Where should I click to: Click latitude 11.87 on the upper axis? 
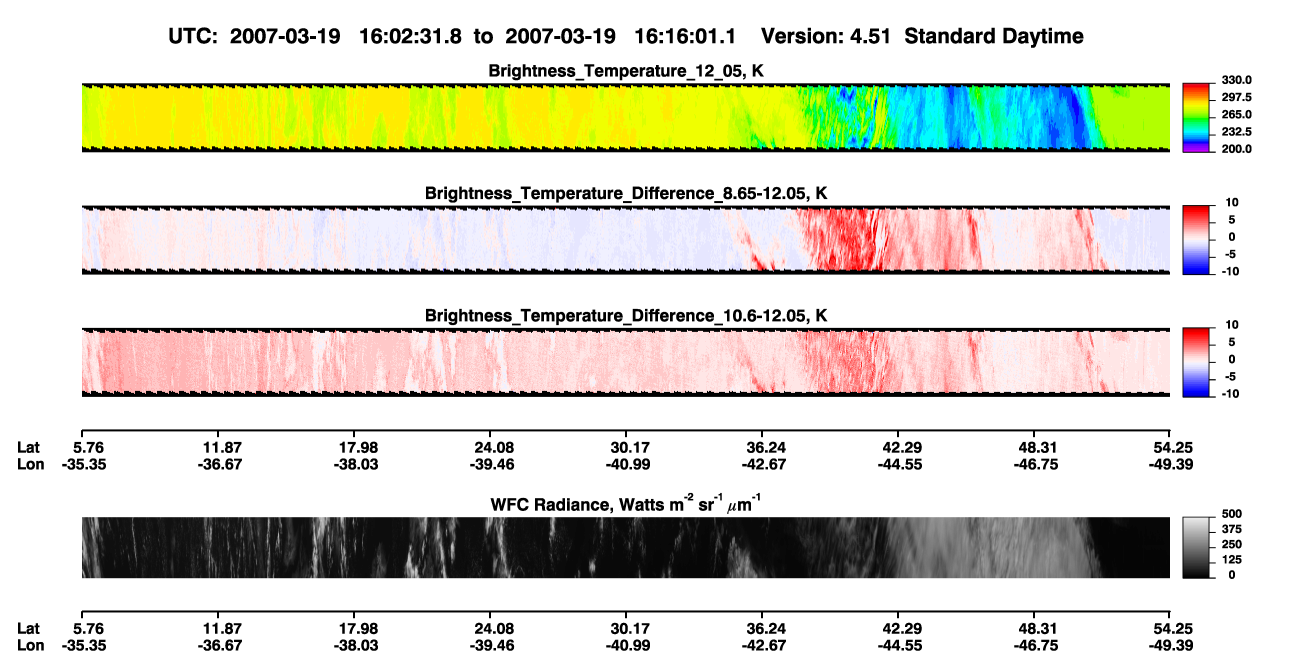tap(217, 446)
